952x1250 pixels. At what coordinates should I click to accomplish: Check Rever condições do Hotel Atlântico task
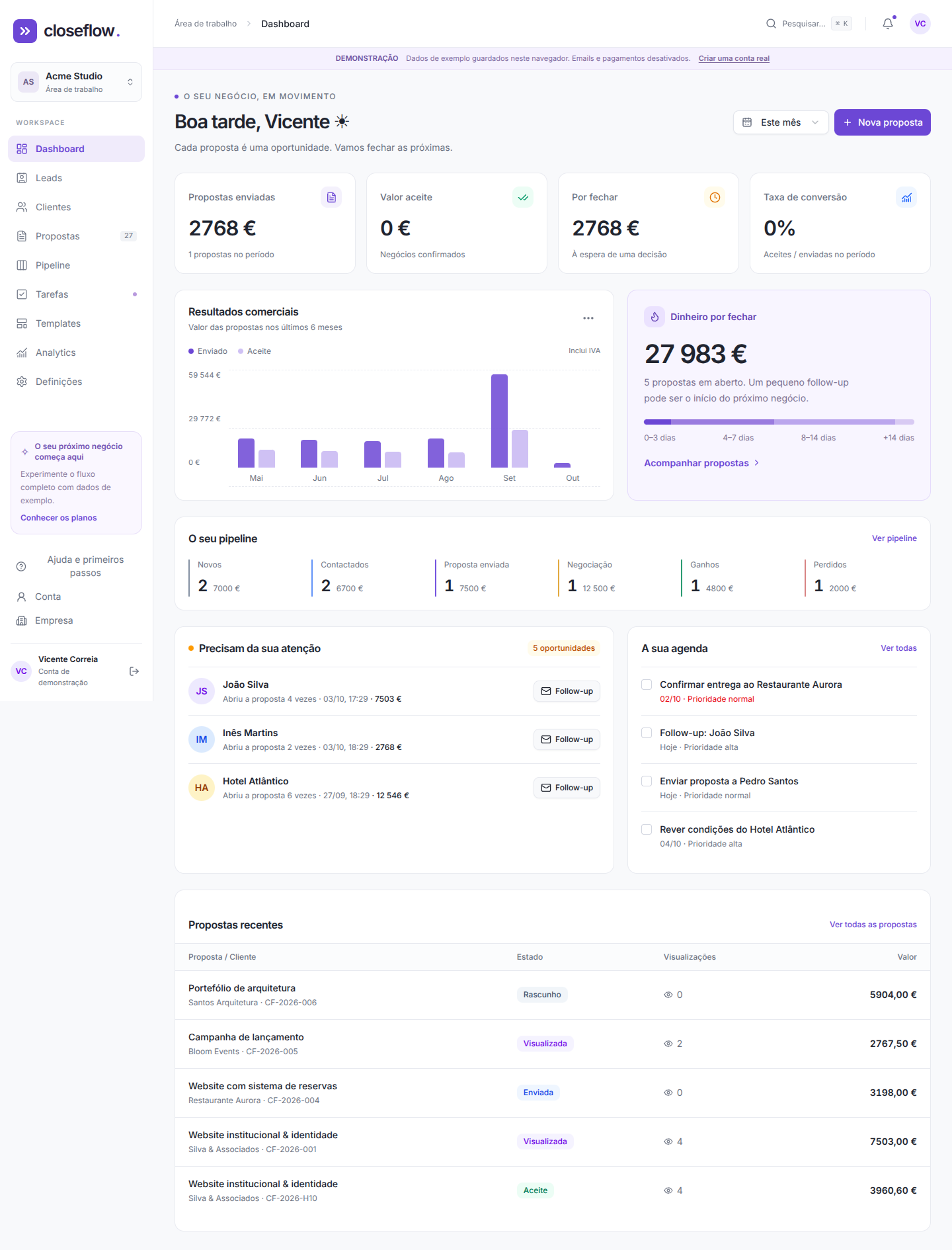(x=647, y=829)
